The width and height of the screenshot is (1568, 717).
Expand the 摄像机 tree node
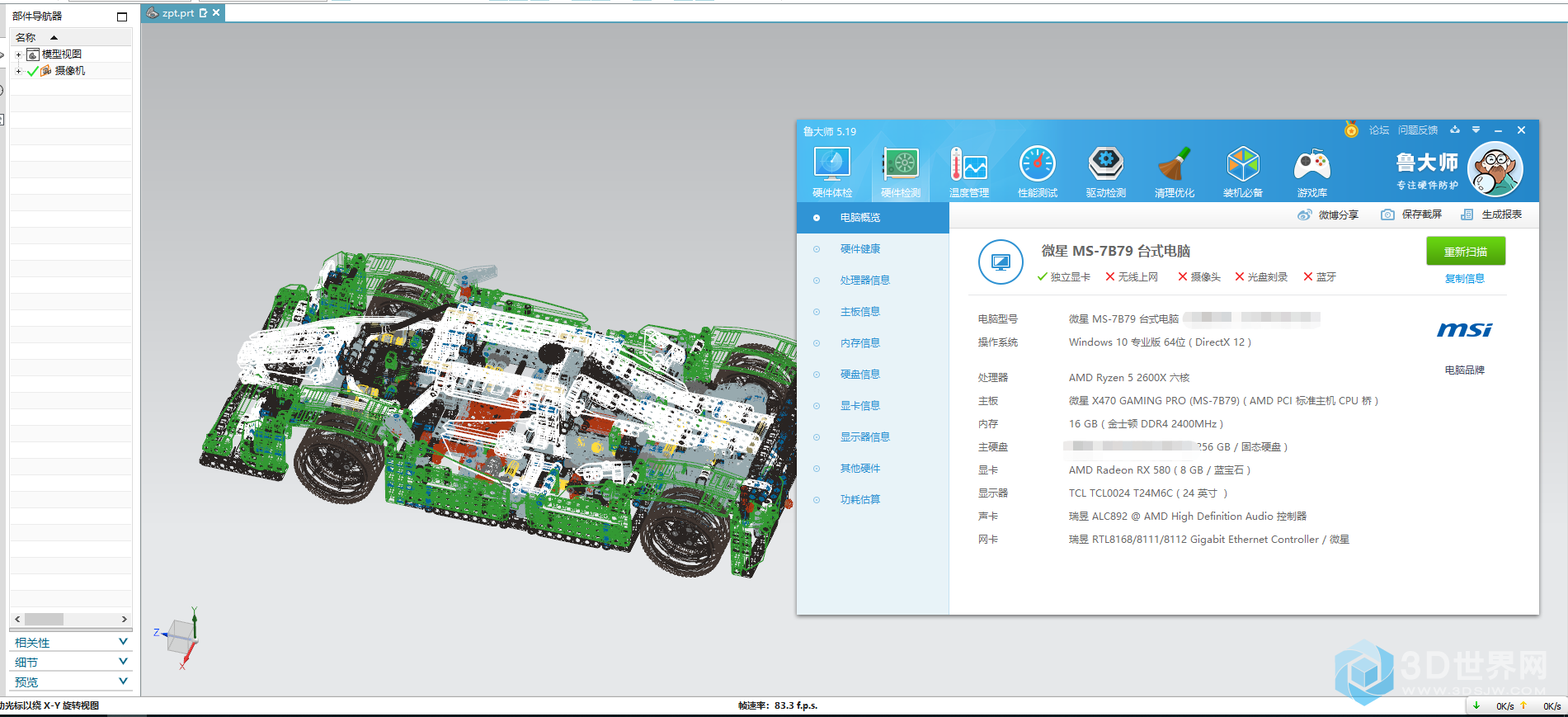[18, 71]
